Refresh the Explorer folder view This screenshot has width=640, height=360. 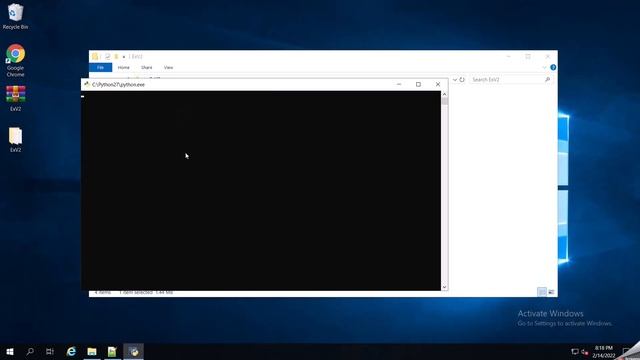click(462, 80)
